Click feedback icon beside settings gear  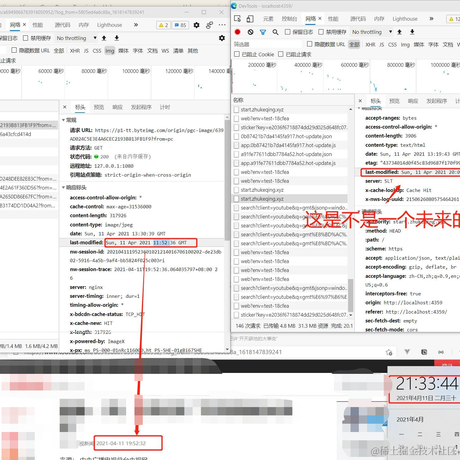coord(209,25)
